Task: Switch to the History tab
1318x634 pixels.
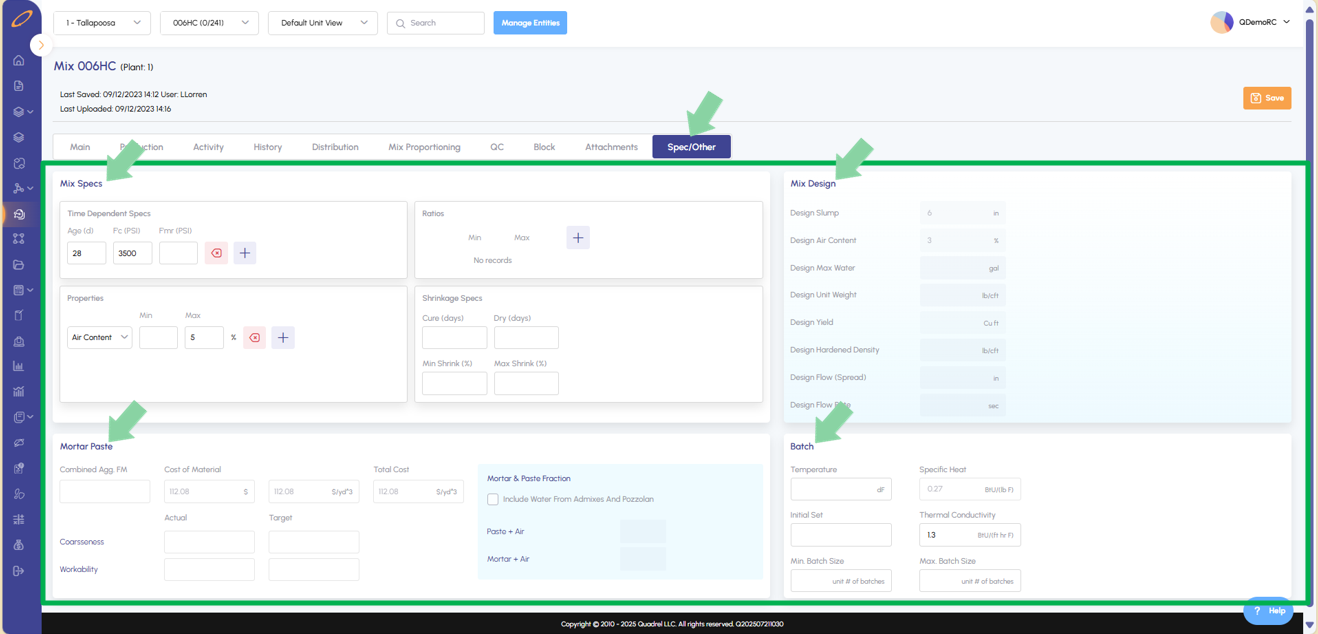Action: click(x=268, y=147)
